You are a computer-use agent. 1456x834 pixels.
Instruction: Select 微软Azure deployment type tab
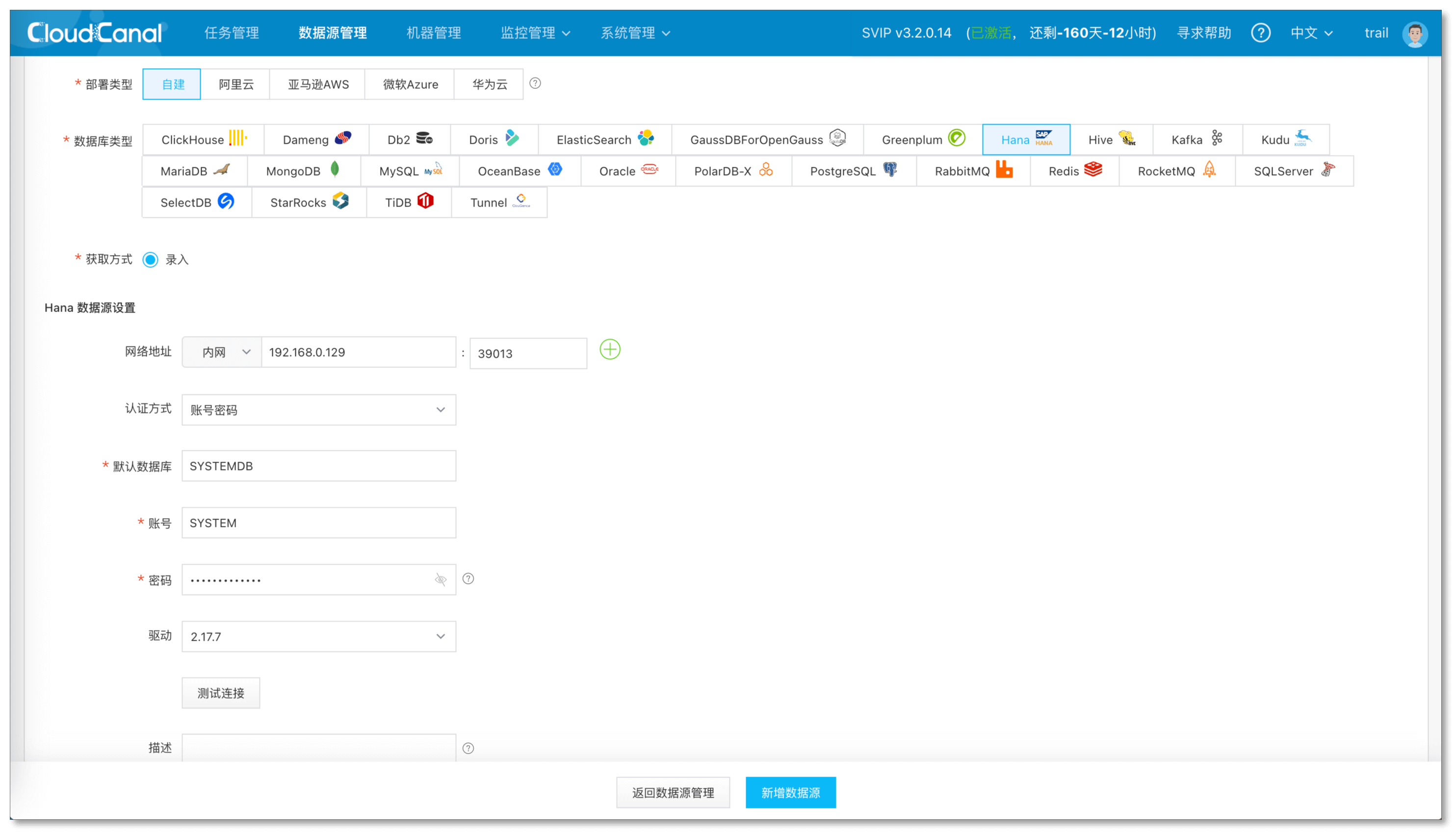coord(410,84)
